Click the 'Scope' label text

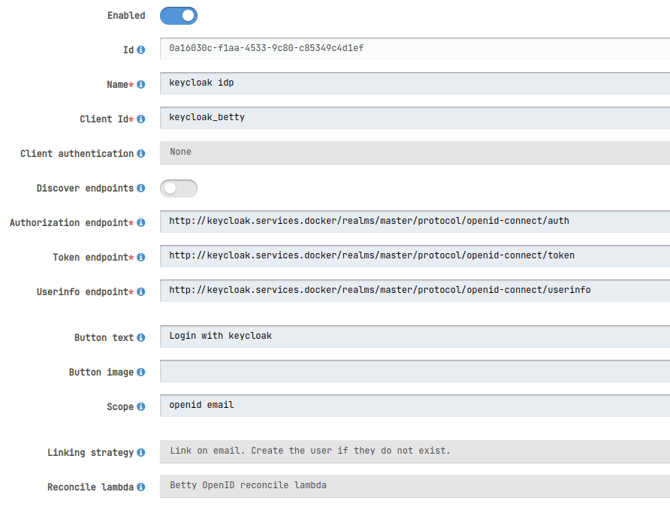click(120, 407)
